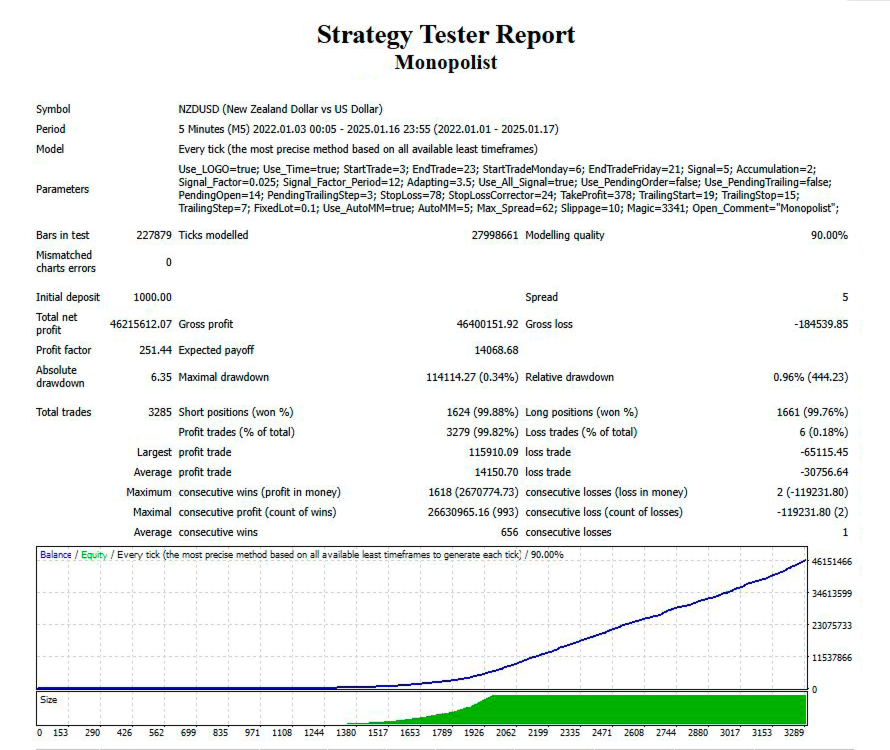Click Maximum consecutive losses value 2 (-119231.80)

812,492
